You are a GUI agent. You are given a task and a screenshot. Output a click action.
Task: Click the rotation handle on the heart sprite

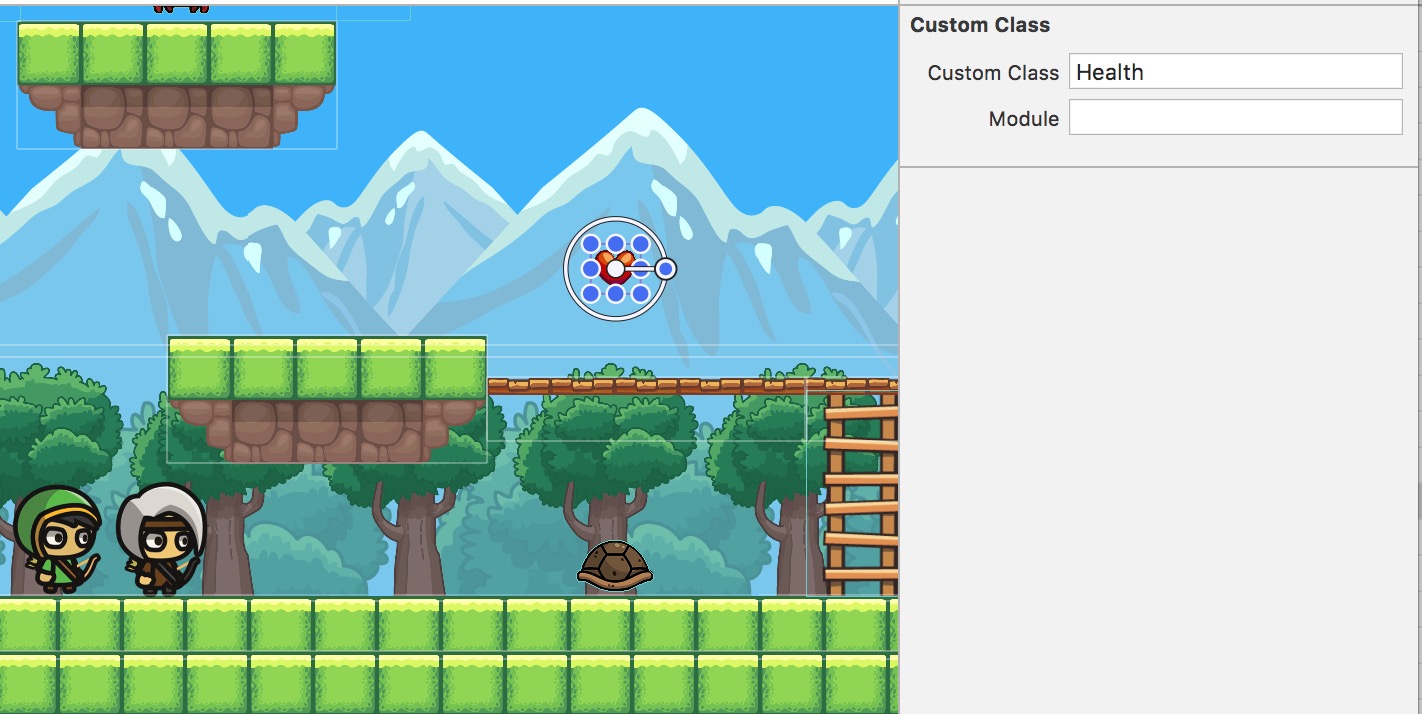click(666, 268)
